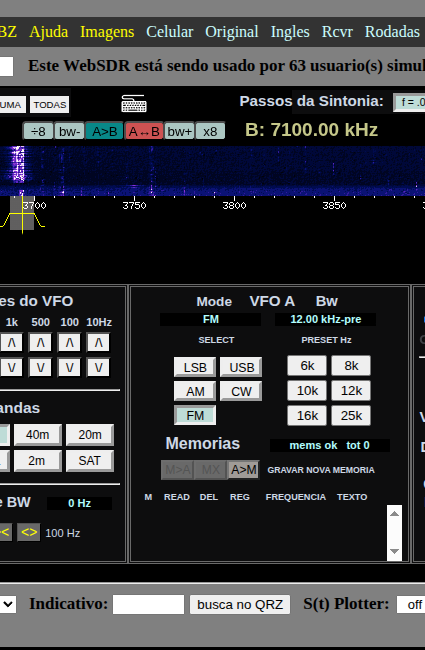Click the memory list scrollbar down arrow
Screen dimensions: 425x650
click(x=394, y=551)
